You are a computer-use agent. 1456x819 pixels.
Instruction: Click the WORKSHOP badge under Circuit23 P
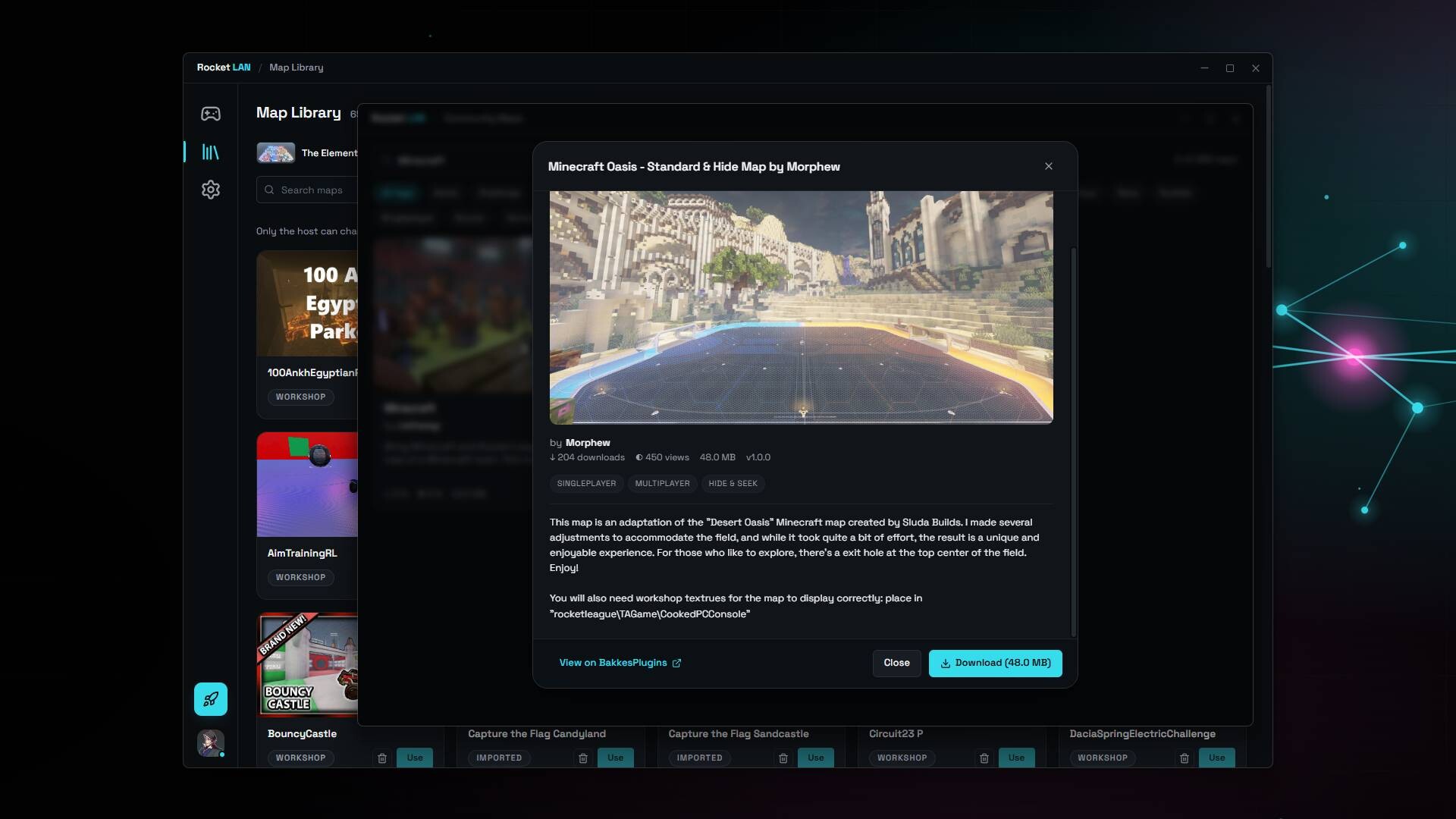click(902, 758)
